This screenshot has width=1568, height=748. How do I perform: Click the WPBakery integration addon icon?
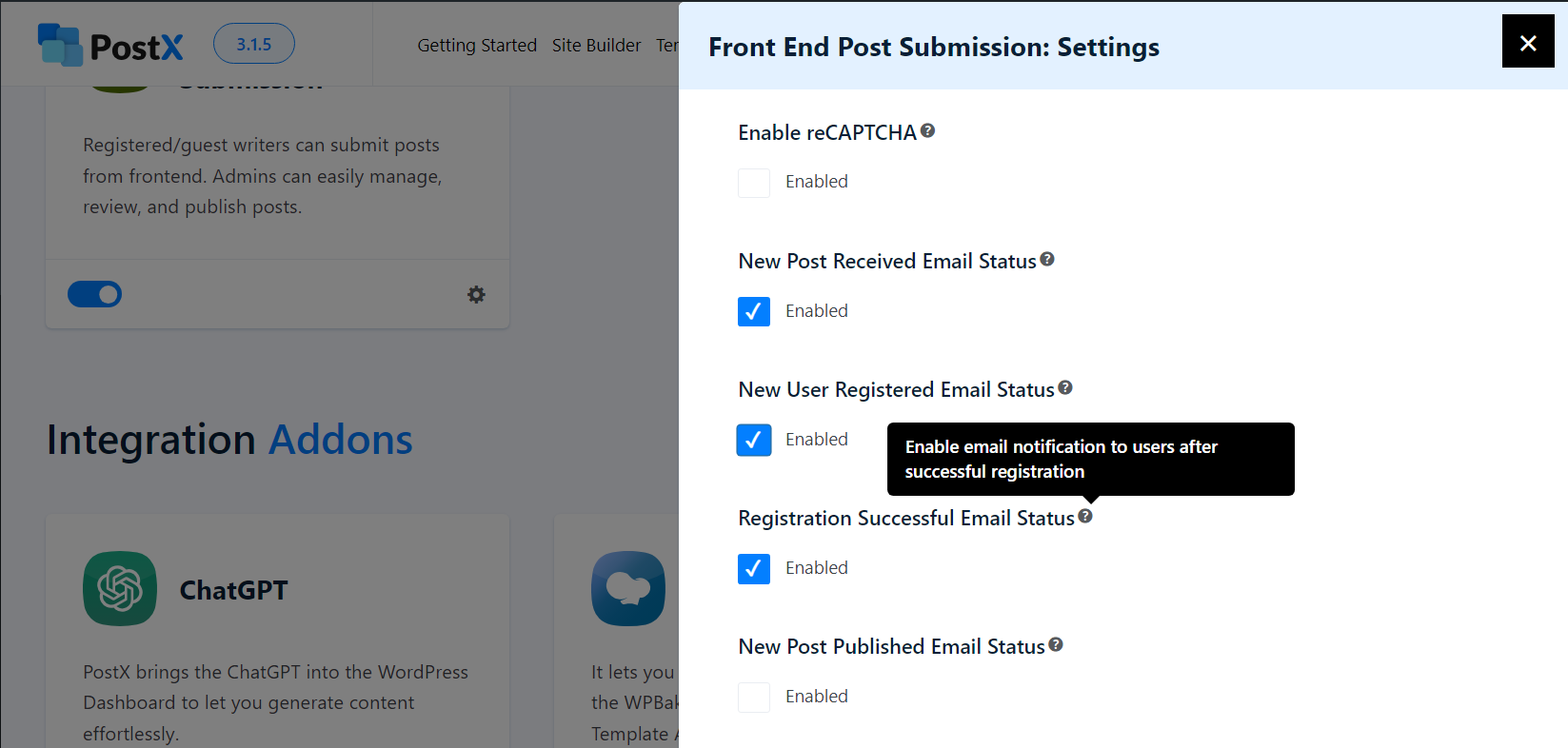(x=628, y=588)
